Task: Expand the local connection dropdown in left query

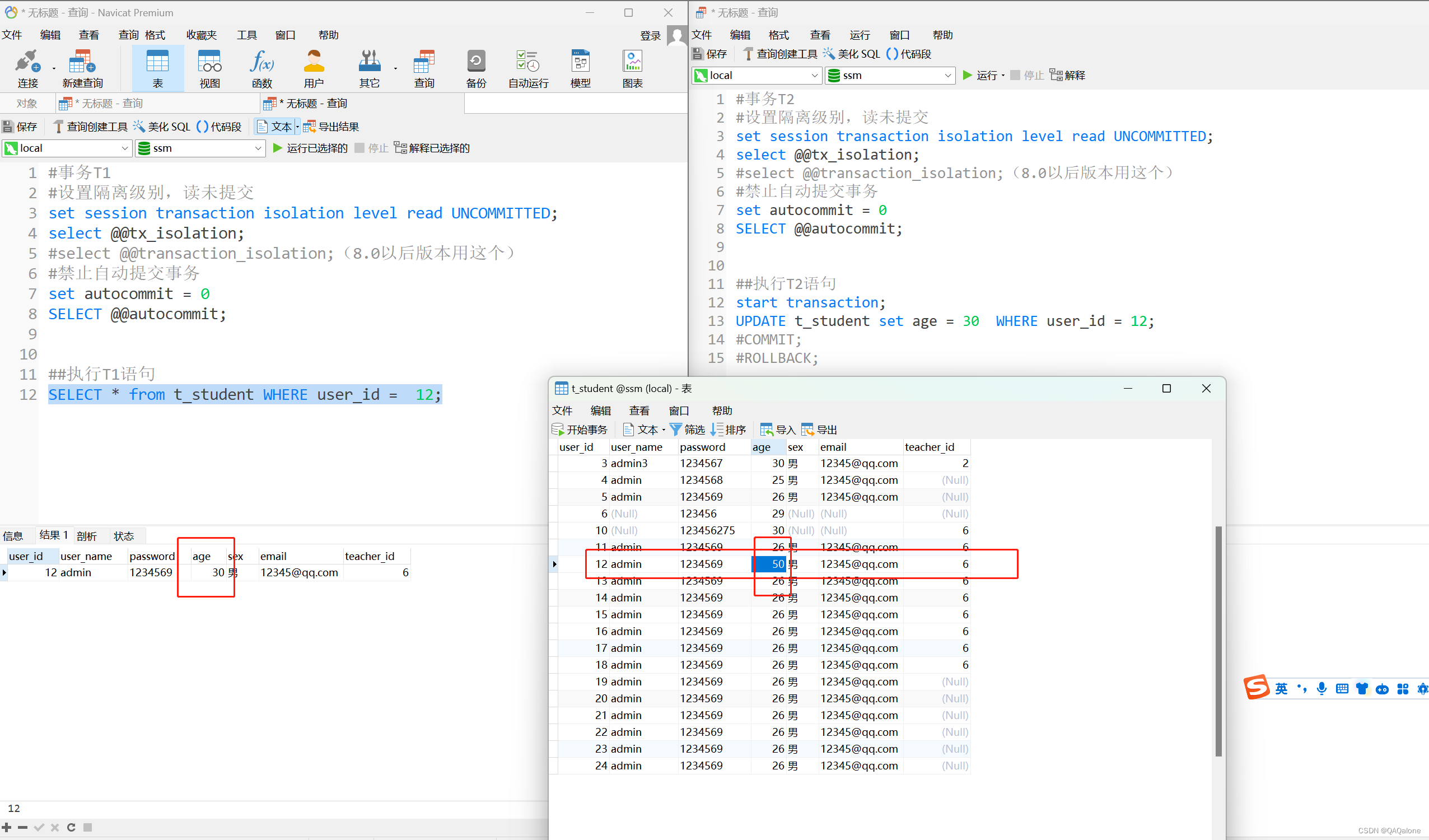Action: (x=125, y=148)
